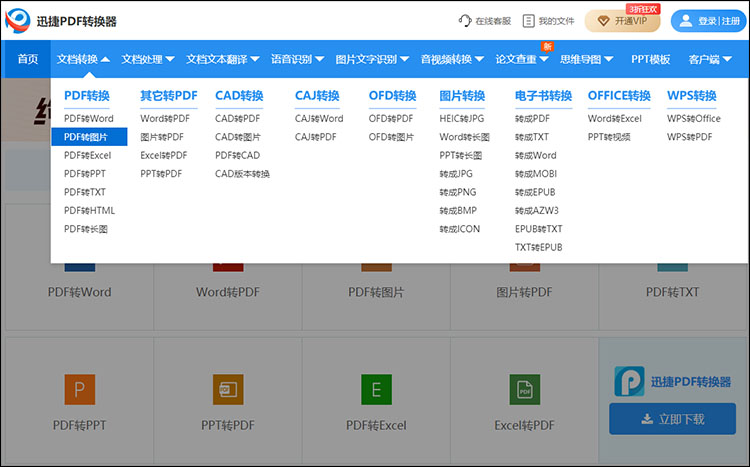Click the user avatar icon on 登录|注册
750x467 pixels.
[686, 21]
